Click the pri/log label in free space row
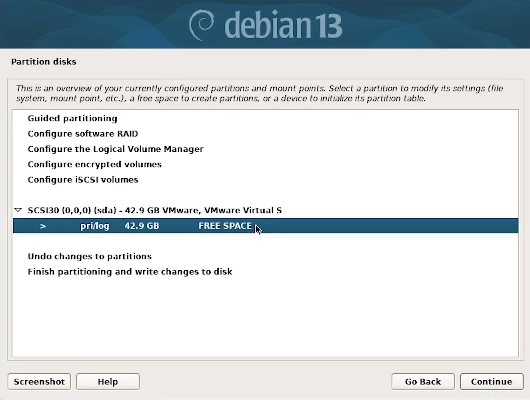 [95, 226]
